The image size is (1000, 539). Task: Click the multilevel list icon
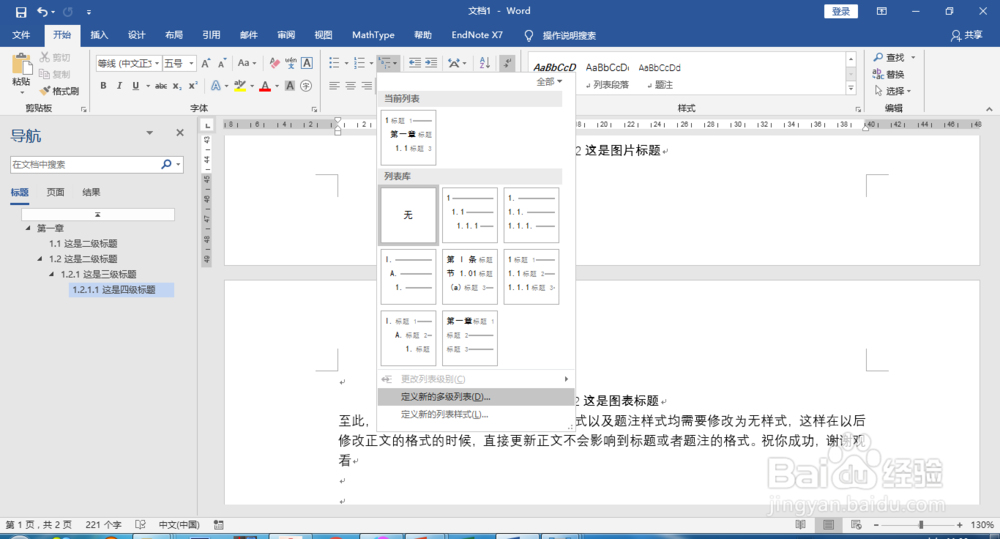[385, 63]
